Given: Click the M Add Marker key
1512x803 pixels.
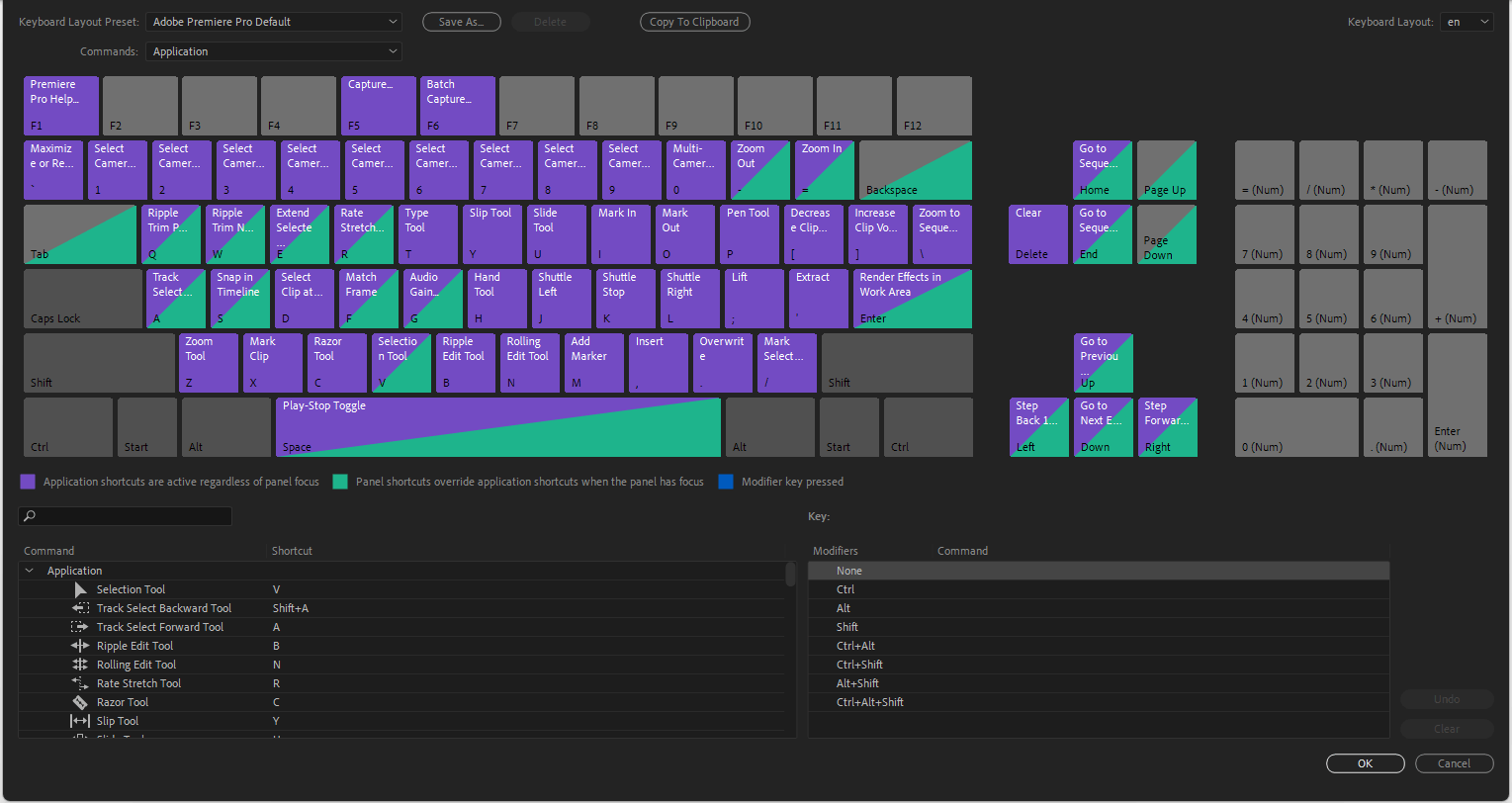Looking at the screenshot, I should coord(594,363).
